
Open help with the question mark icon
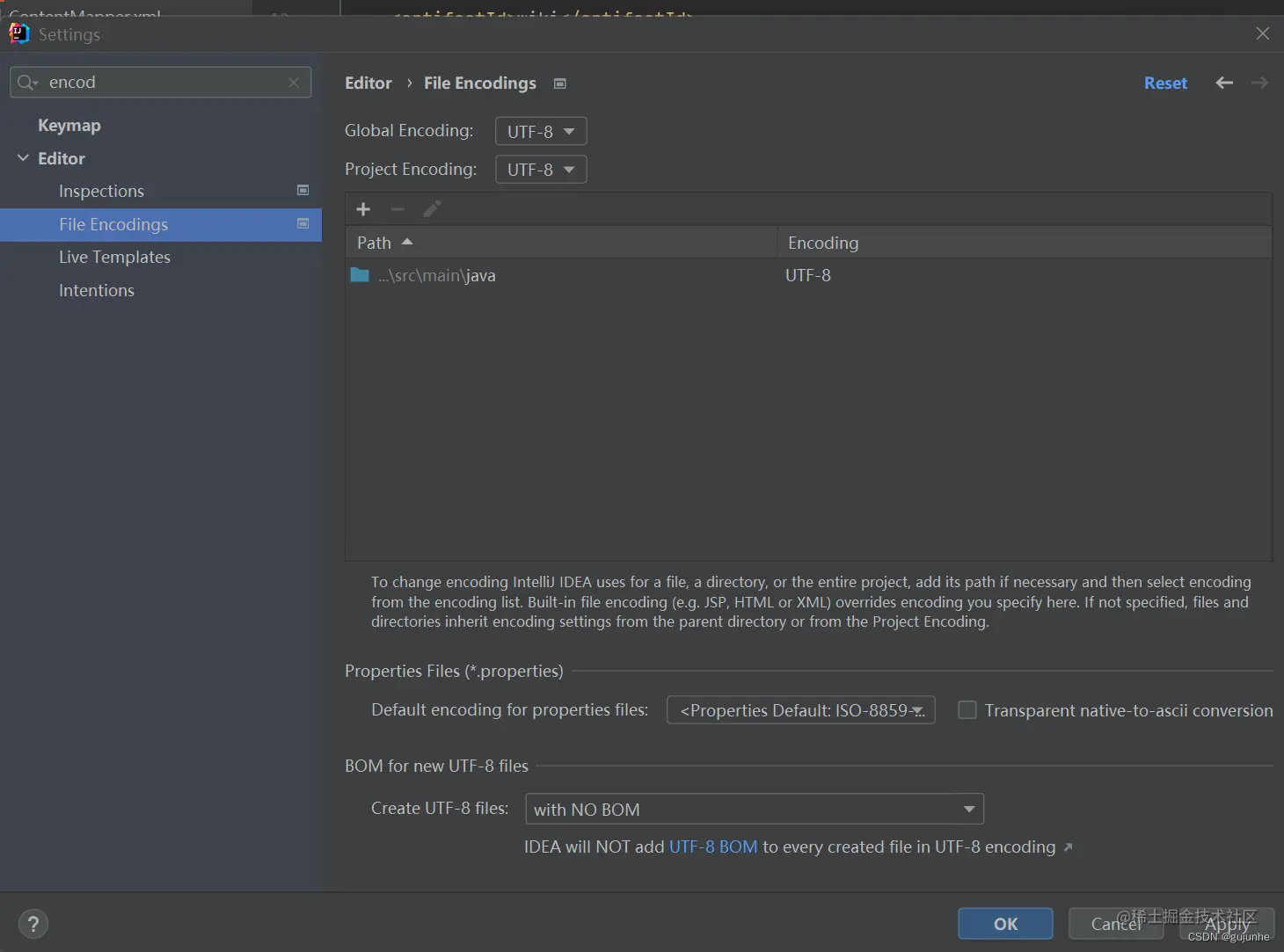point(33,924)
